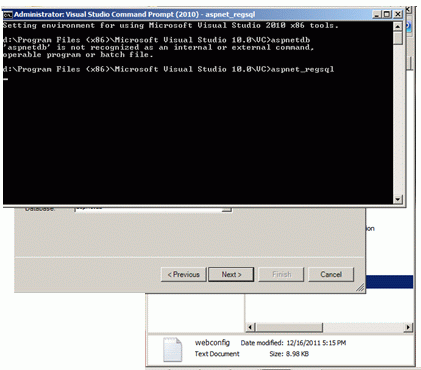This screenshot has width=421, height=370.
Task: Click the aspnet_regsql command line in console
Action: pos(168,69)
